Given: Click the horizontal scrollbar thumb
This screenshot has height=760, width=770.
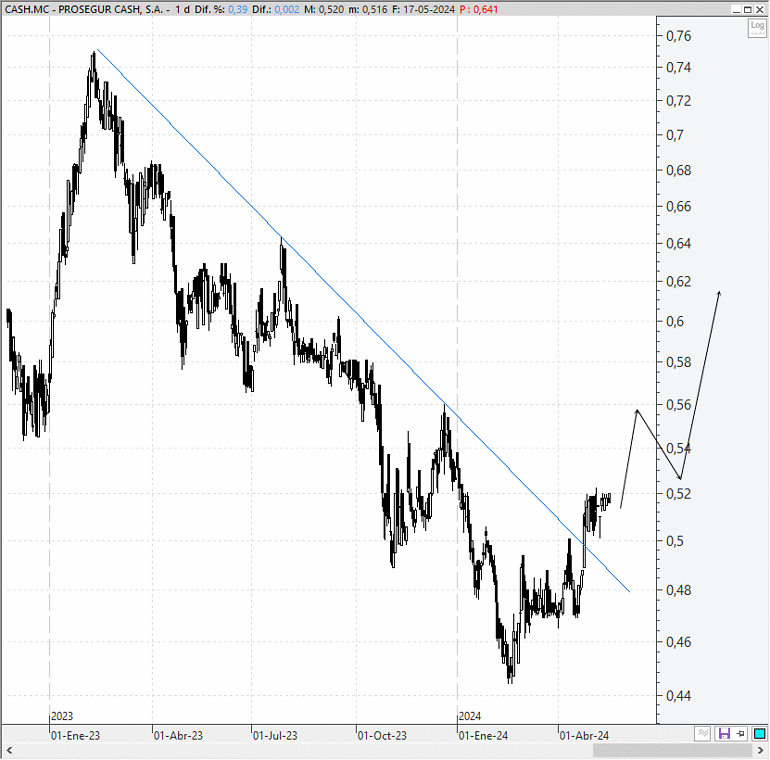Looking at the screenshot, I should click(x=672, y=750).
